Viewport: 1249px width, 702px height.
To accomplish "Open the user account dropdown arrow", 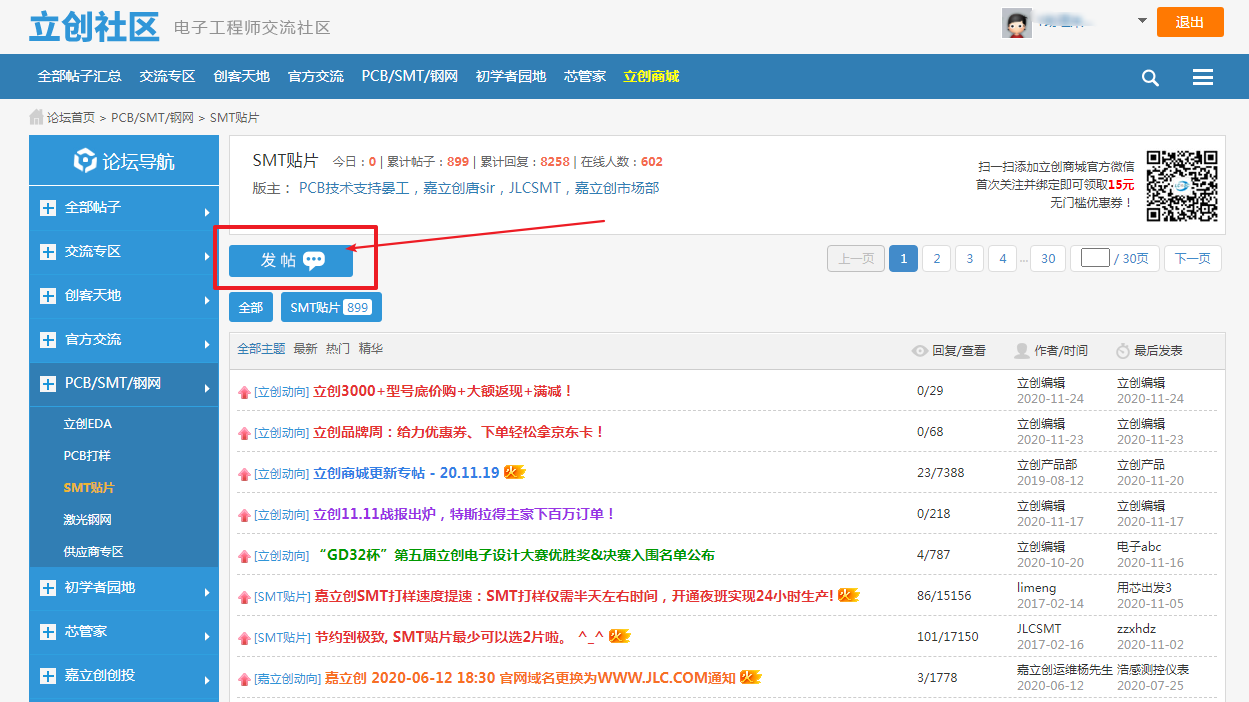I will tap(1142, 21).
